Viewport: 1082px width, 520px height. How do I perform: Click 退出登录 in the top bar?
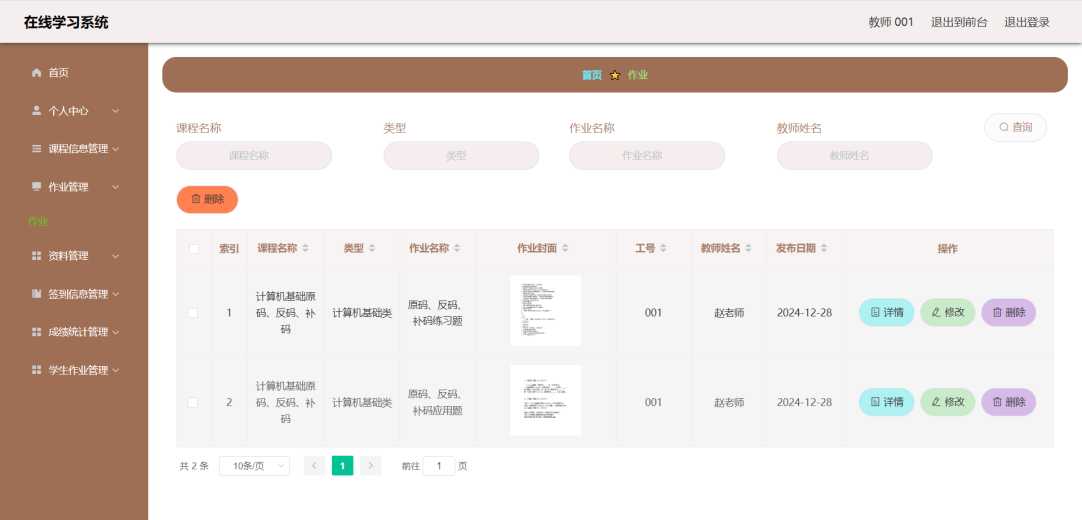pos(1027,22)
